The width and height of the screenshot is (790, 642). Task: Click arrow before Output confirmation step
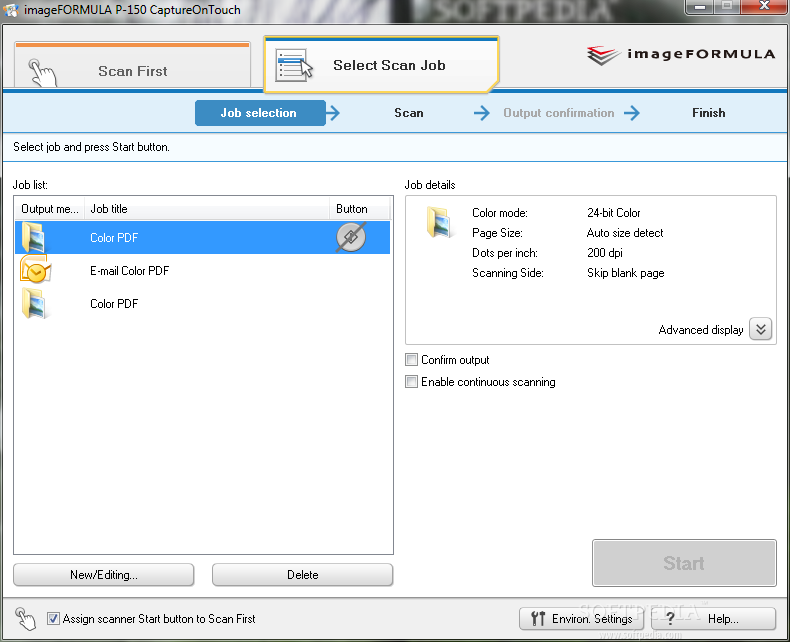point(482,113)
